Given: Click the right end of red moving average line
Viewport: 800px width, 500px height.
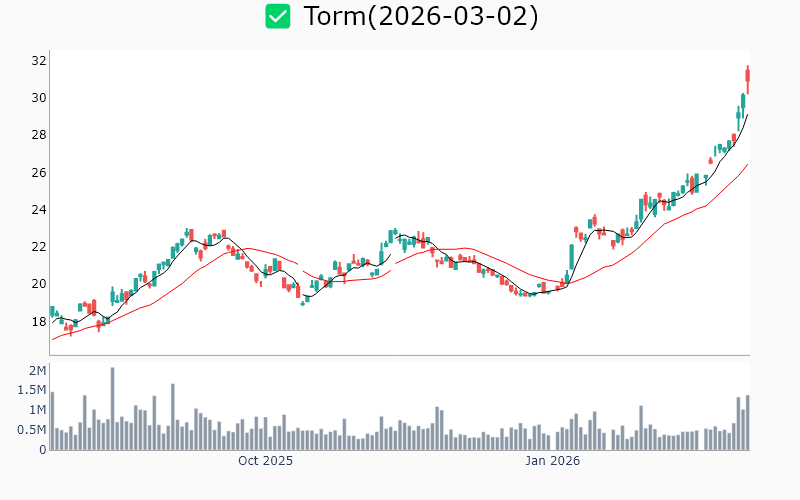Looking at the screenshot, I should pyautogui.click(x=747, y=165).
